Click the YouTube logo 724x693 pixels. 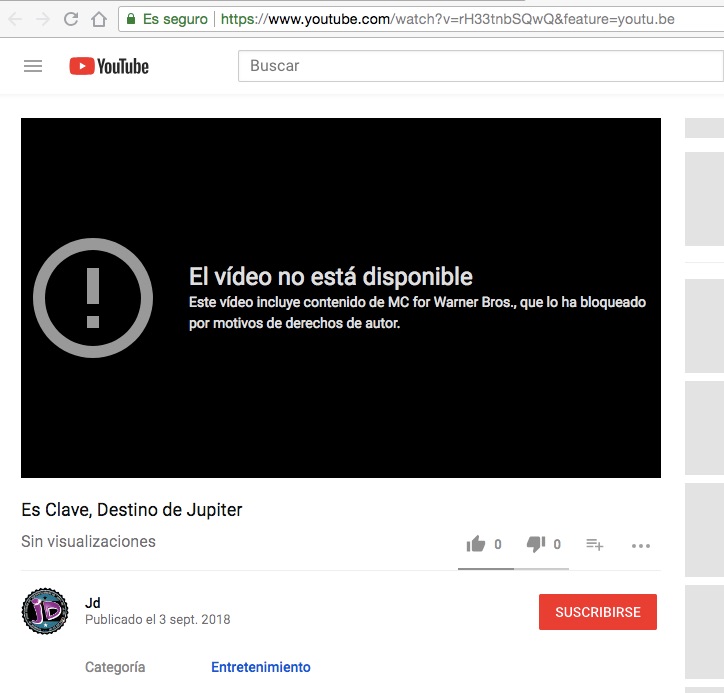tap(109, 66)
